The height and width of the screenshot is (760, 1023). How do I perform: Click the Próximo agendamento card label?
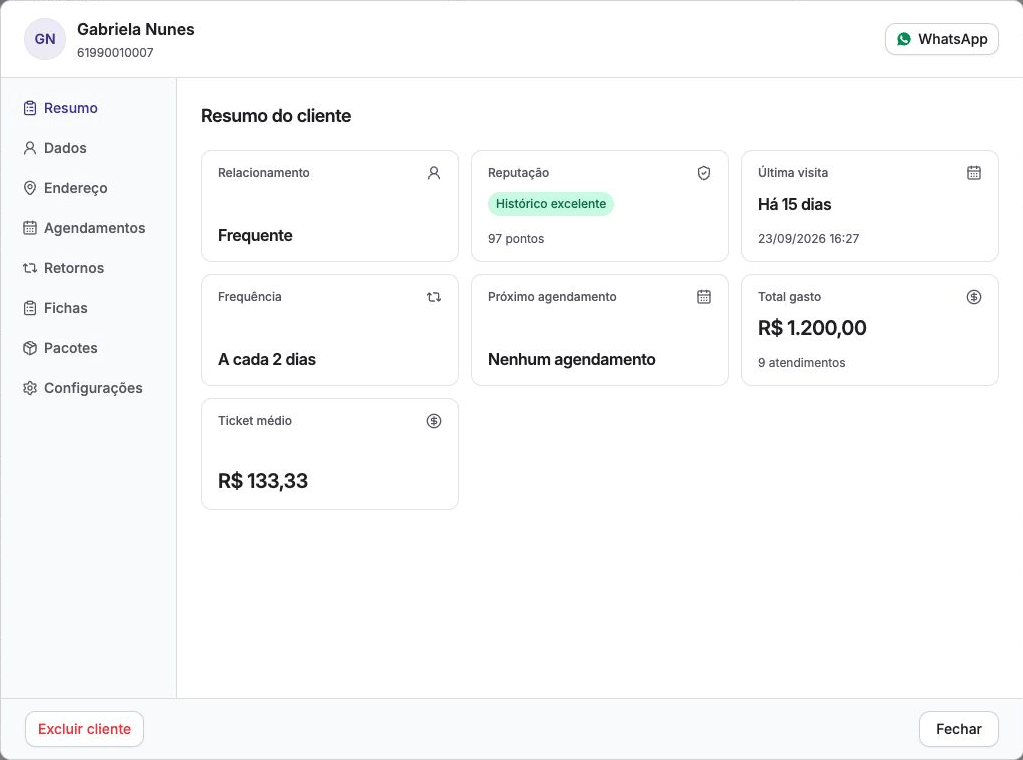coord(552,297)
